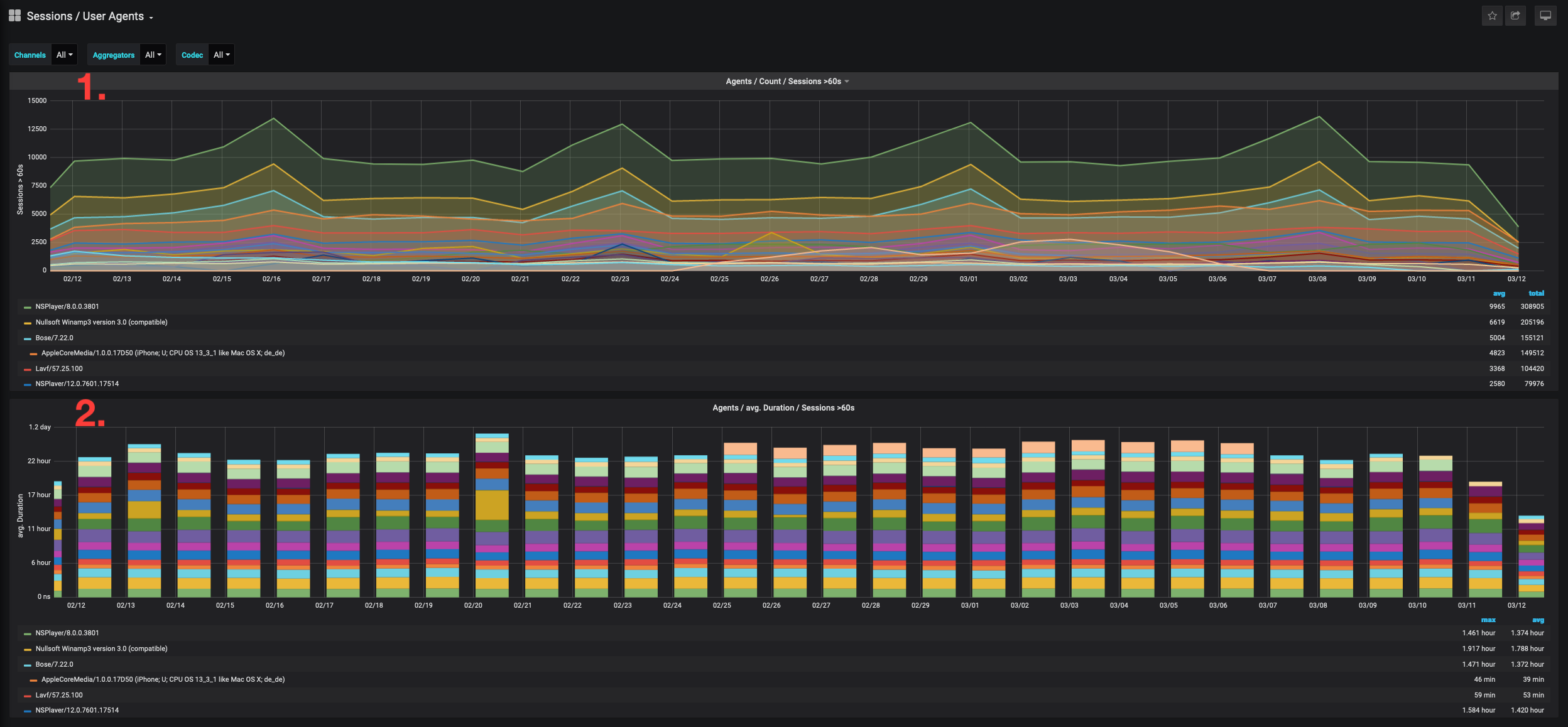This screenshot has height=727, width=1568.
Task: Click the short 03/12 stacked bar
Action: click(x=1531, y=556)
